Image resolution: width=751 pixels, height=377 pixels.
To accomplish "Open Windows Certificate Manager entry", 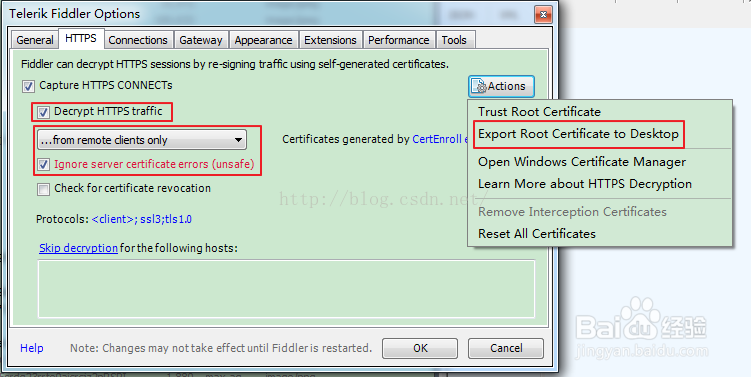I will pyautogui.click(x=581, y=162).
